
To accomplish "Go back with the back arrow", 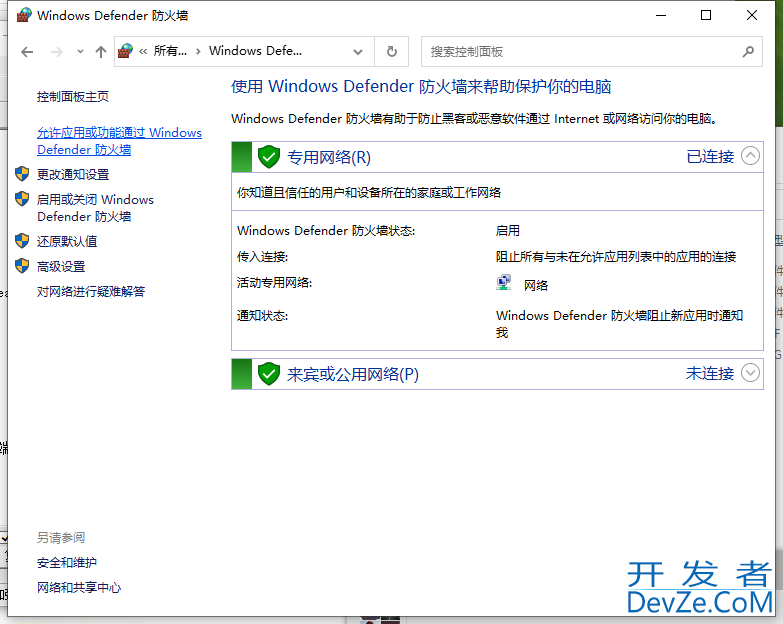I will point(27,51).
